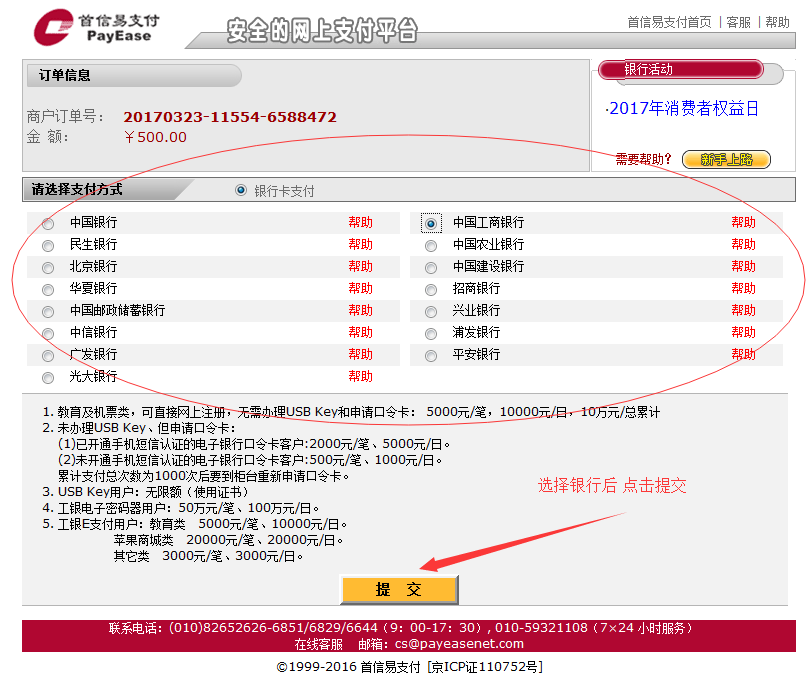Click the 联系电话 (010)82652626 footer line
This screenshot has height=684, width=809.
[400, 628]
